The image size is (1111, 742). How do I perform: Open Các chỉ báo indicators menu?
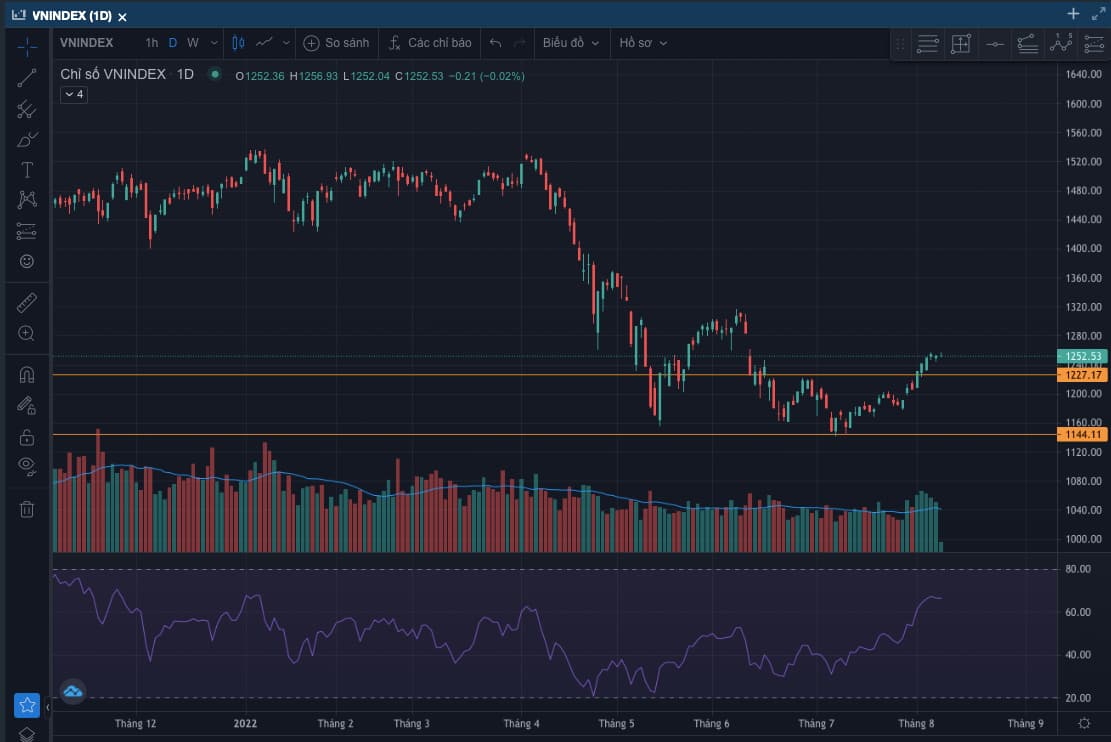pyautogui.click(x=430, y=43)
